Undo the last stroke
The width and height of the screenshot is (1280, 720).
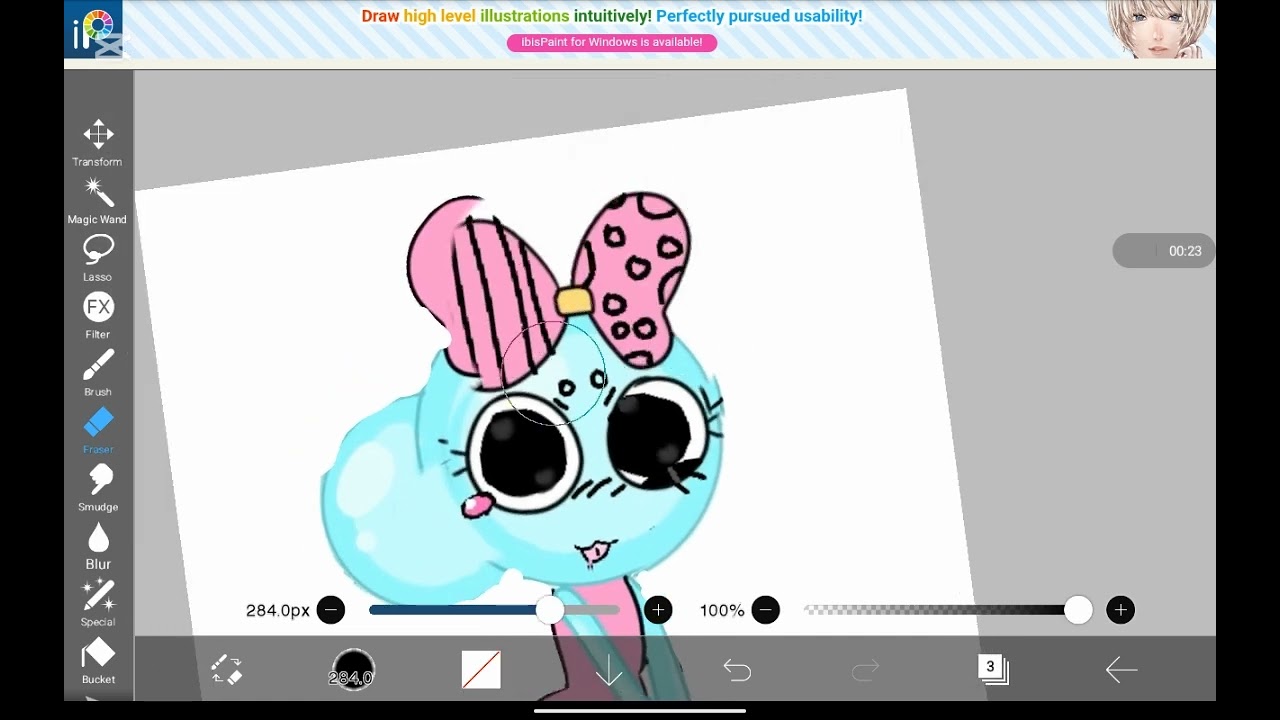[737, 670]
